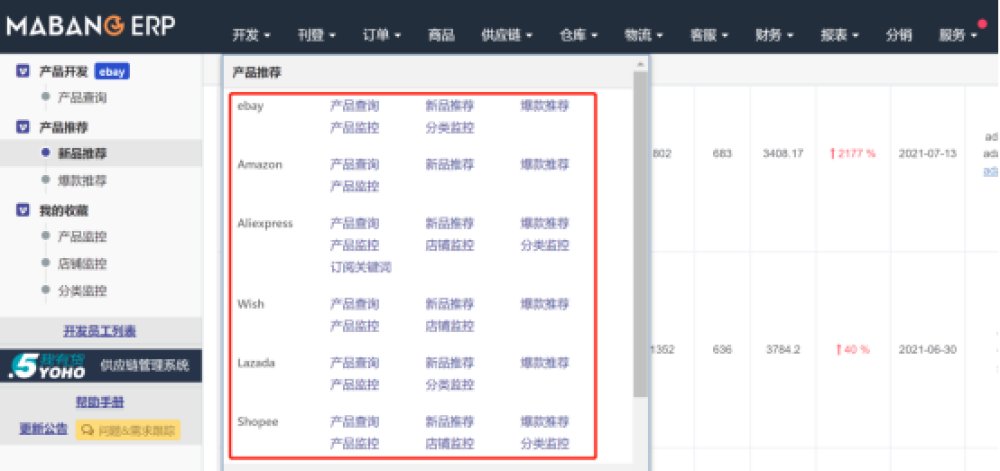Expand the 供应链 top menu
The image size is (1000, 471).
(507, 36)
